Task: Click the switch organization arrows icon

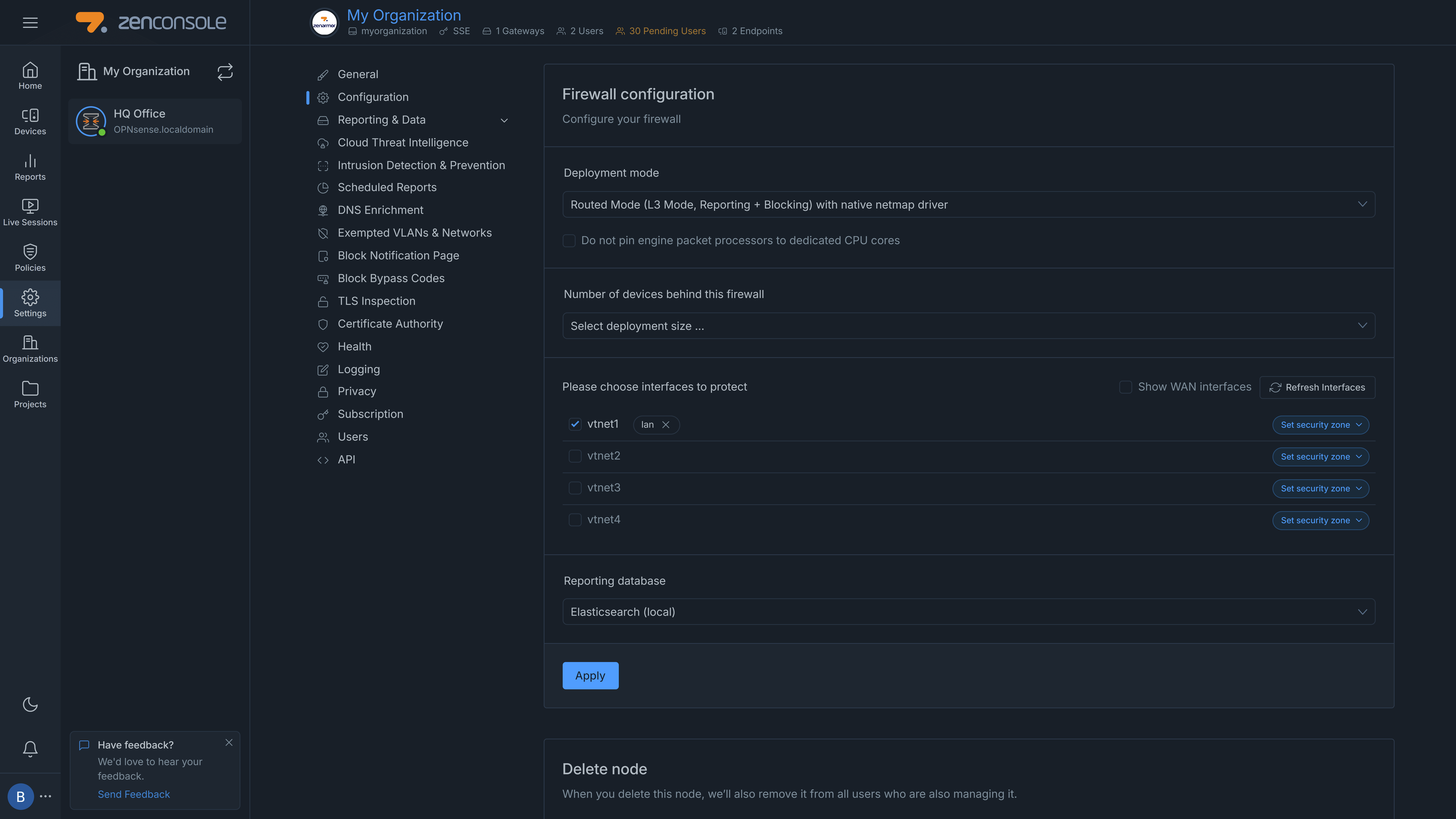Action: (225, 72)
